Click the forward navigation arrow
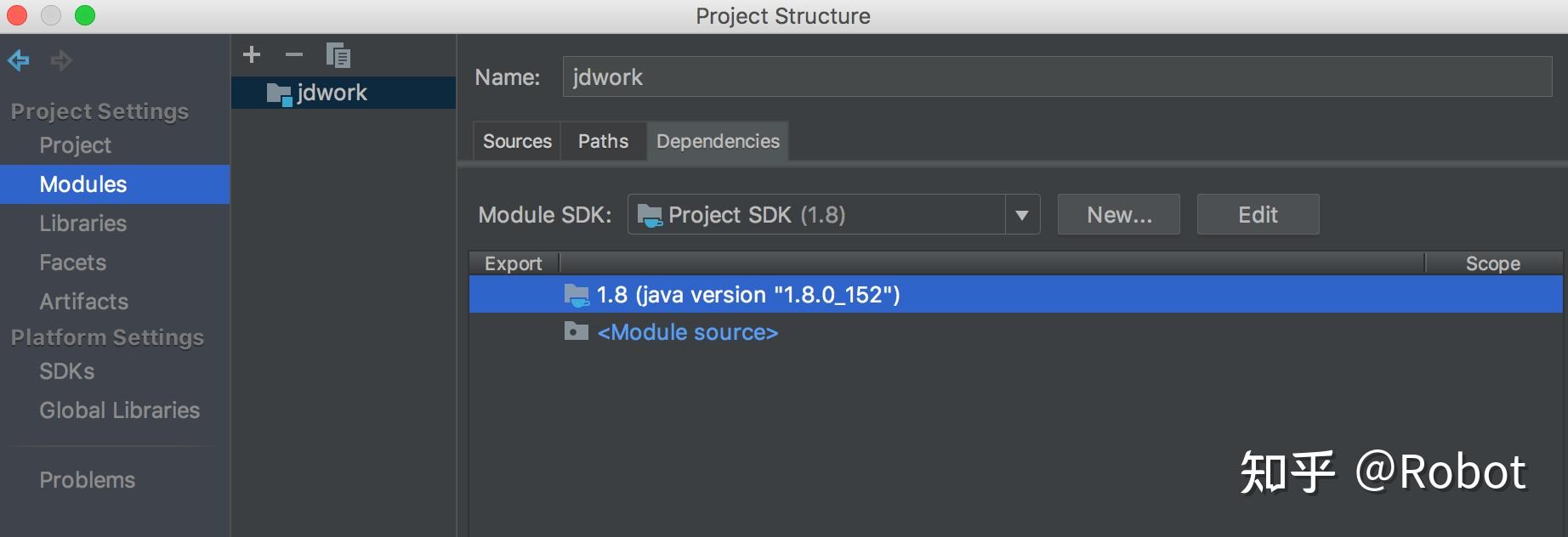The height and width of the screenshot is (537, 1568). pyautogui.click(x=61, y=60)
